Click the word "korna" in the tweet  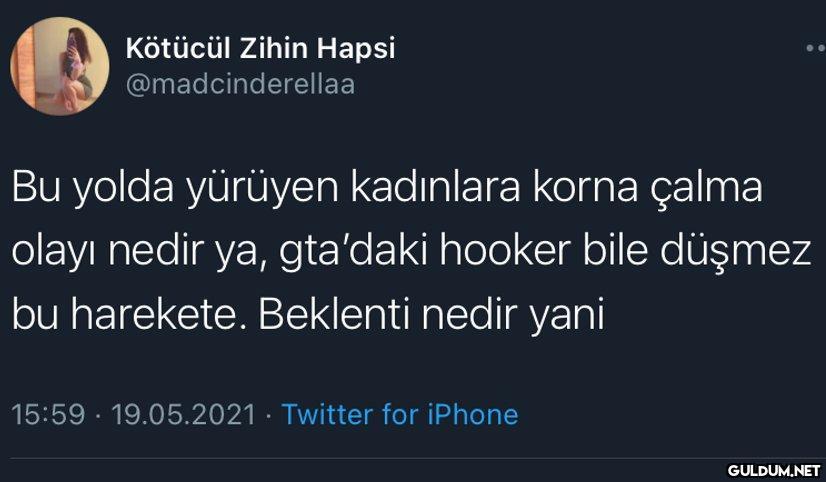[x=585, y=188]
